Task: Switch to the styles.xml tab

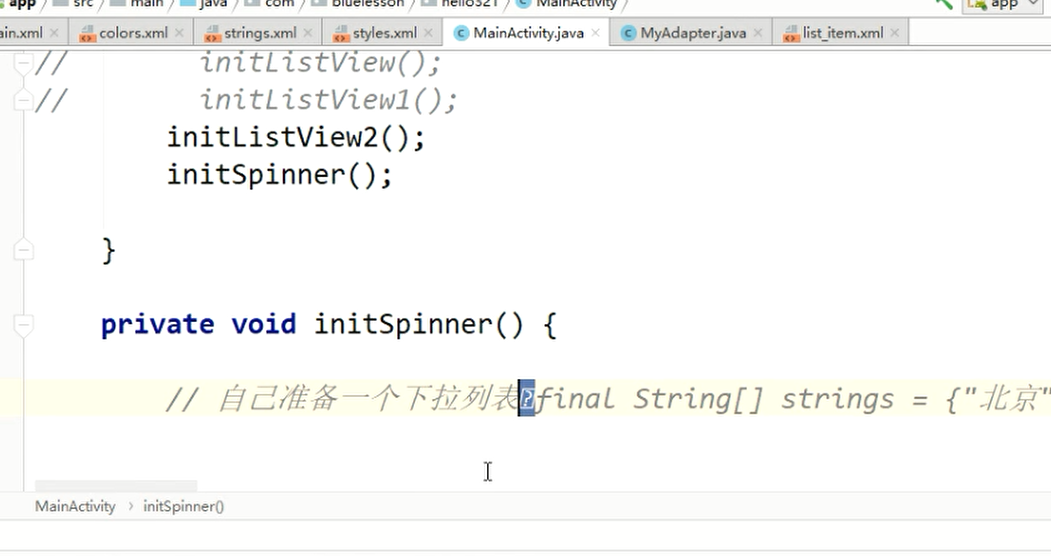Action: (384, 33)
